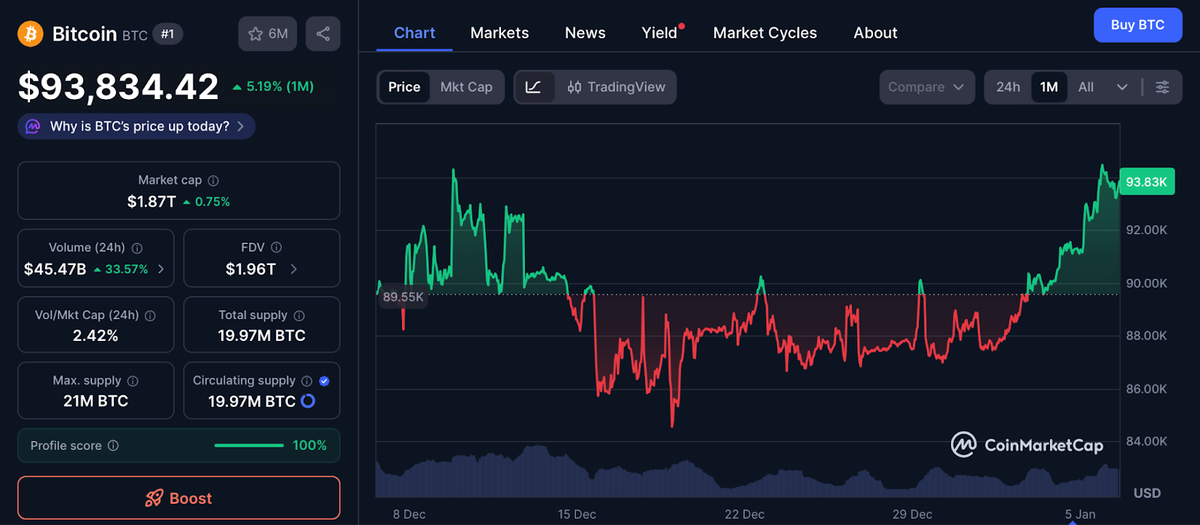Click the Bitcoin logo icon
Screen dimensions: 1200x525
point(30,34)
